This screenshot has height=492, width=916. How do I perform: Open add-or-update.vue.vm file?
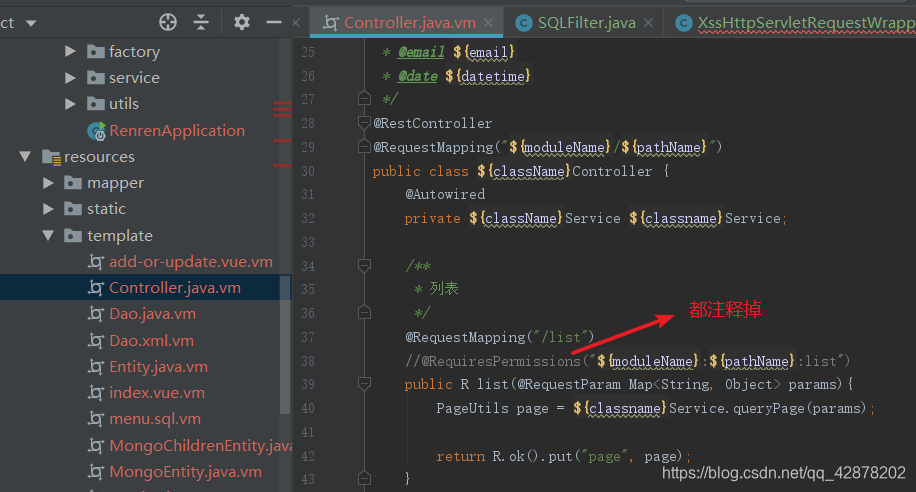(x=191, y=261)
